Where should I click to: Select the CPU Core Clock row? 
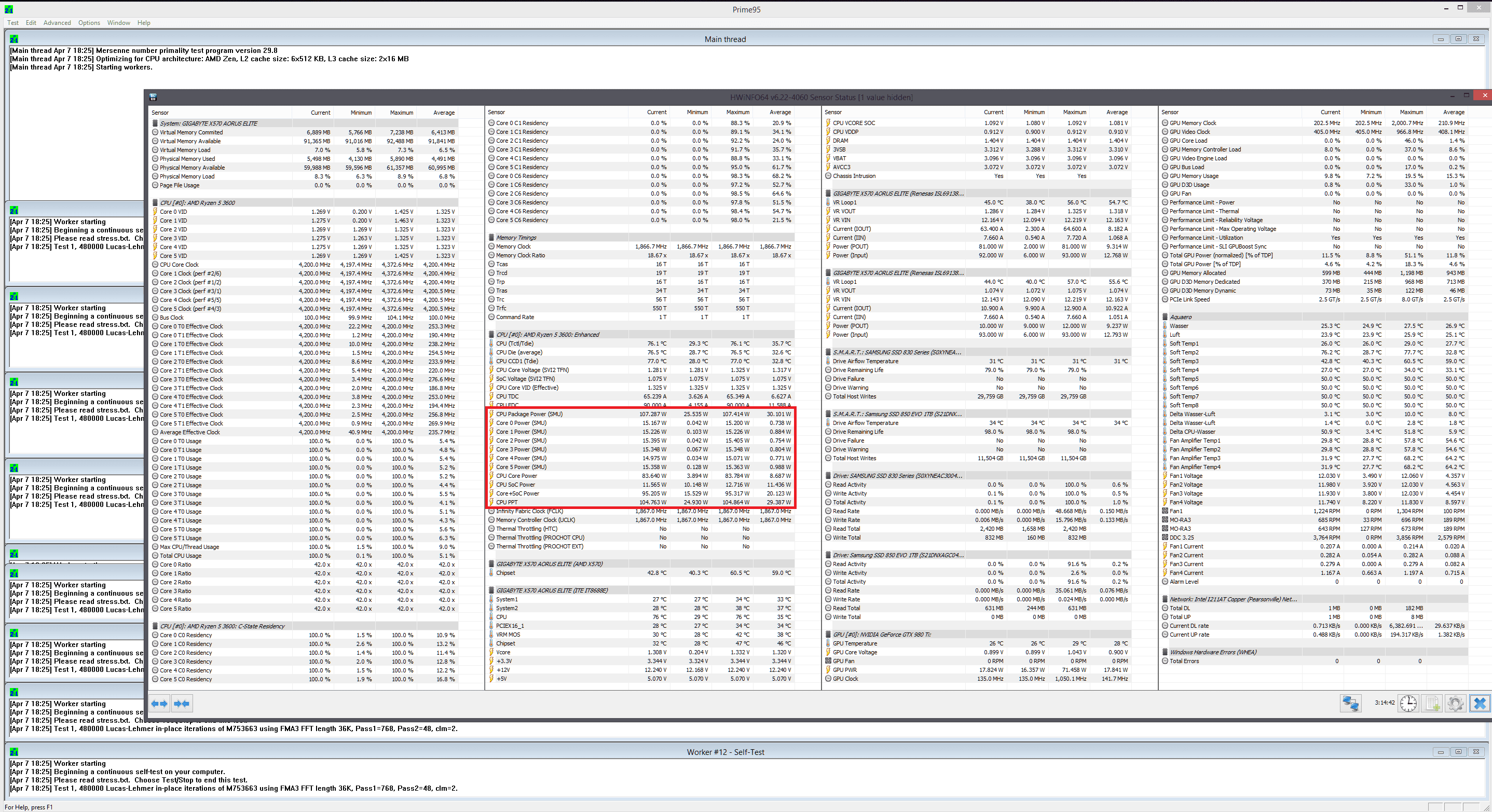(304, 265)
